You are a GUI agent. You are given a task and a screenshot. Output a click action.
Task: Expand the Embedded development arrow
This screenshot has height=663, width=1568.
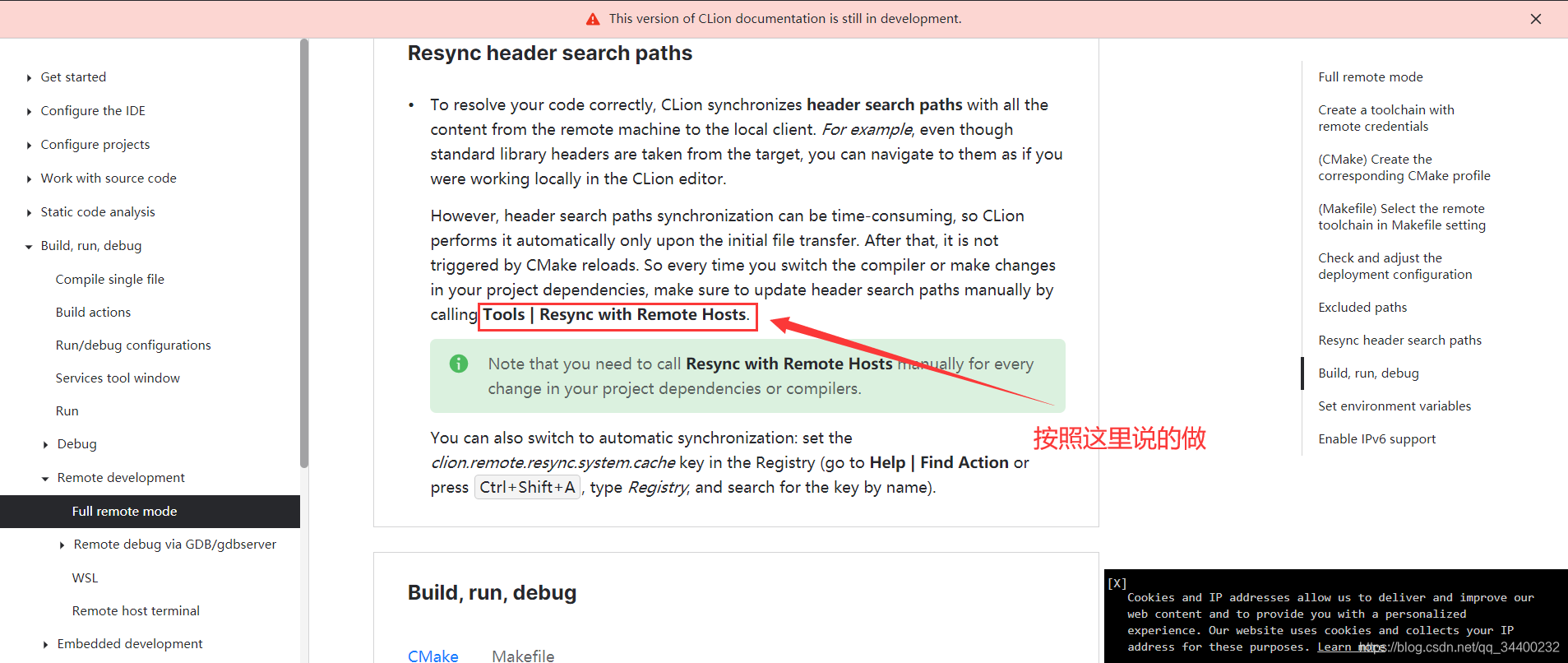45,644
